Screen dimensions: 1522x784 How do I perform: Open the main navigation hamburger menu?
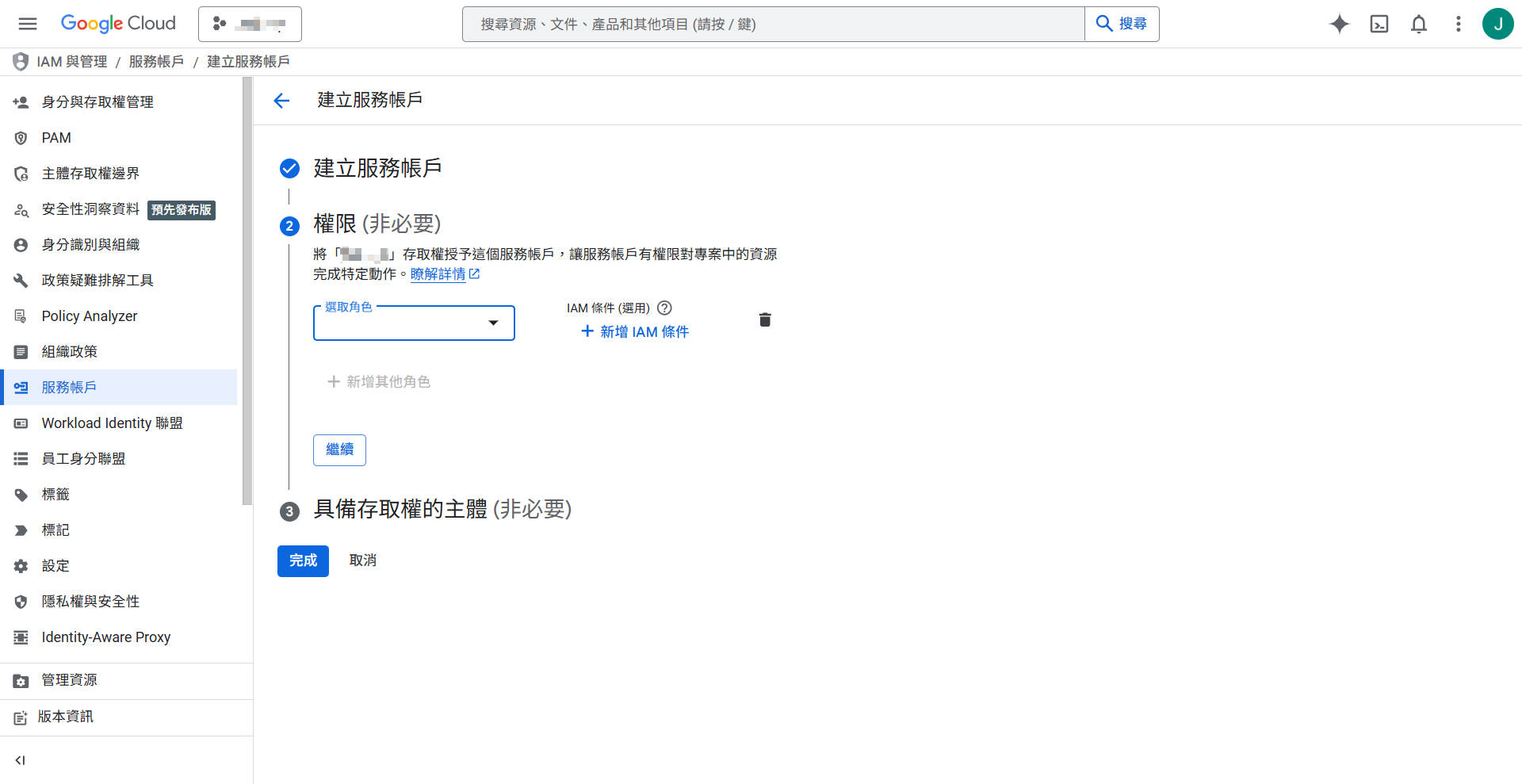pyautogui.click(x=28, y=24)
